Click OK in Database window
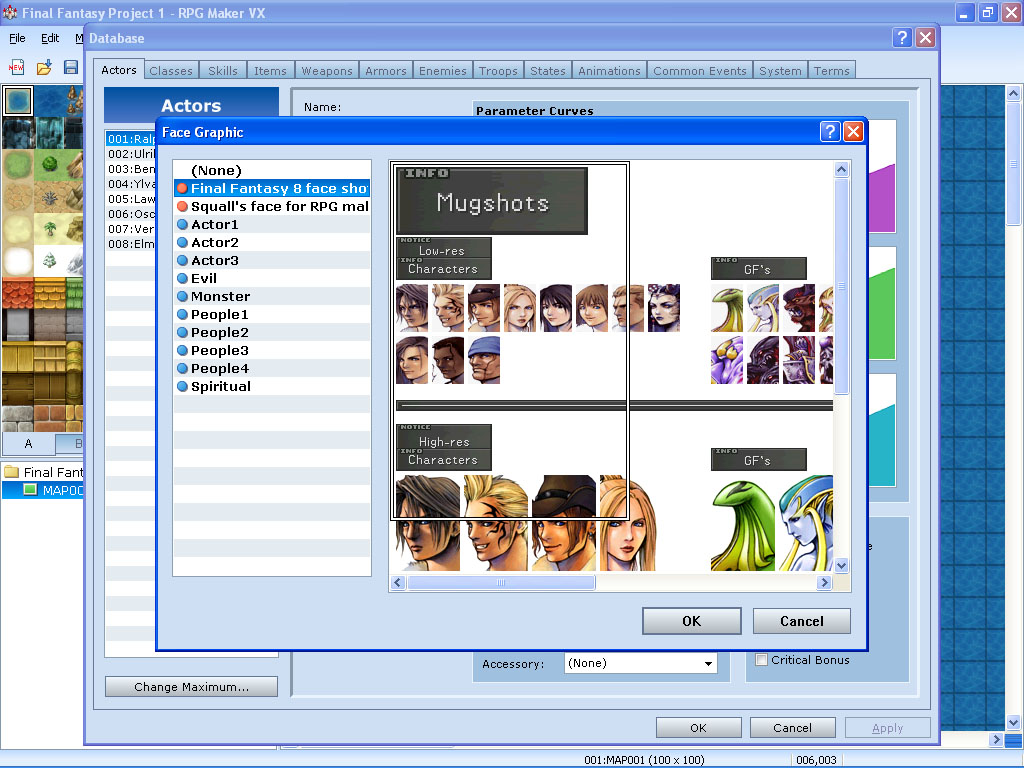Image resolution: width=1024 pixels, height=768 pixels. coord(698,728)
